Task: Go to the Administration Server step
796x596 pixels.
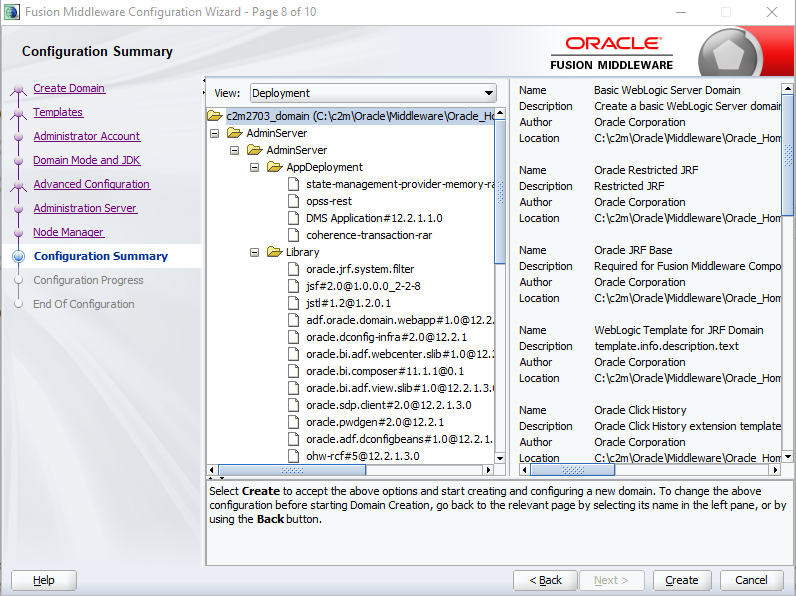Action: coord(85,208)
